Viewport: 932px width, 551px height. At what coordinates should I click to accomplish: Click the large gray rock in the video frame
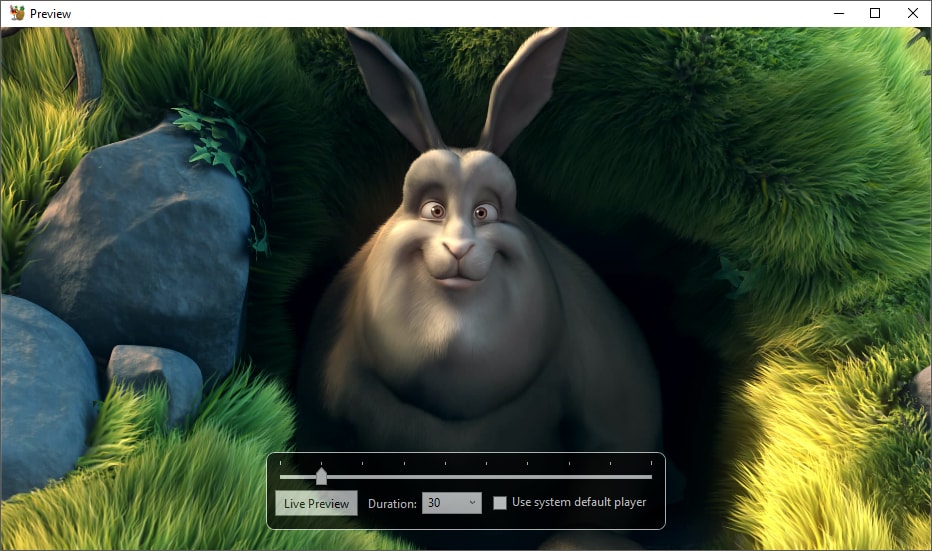[x=140, y=250]
